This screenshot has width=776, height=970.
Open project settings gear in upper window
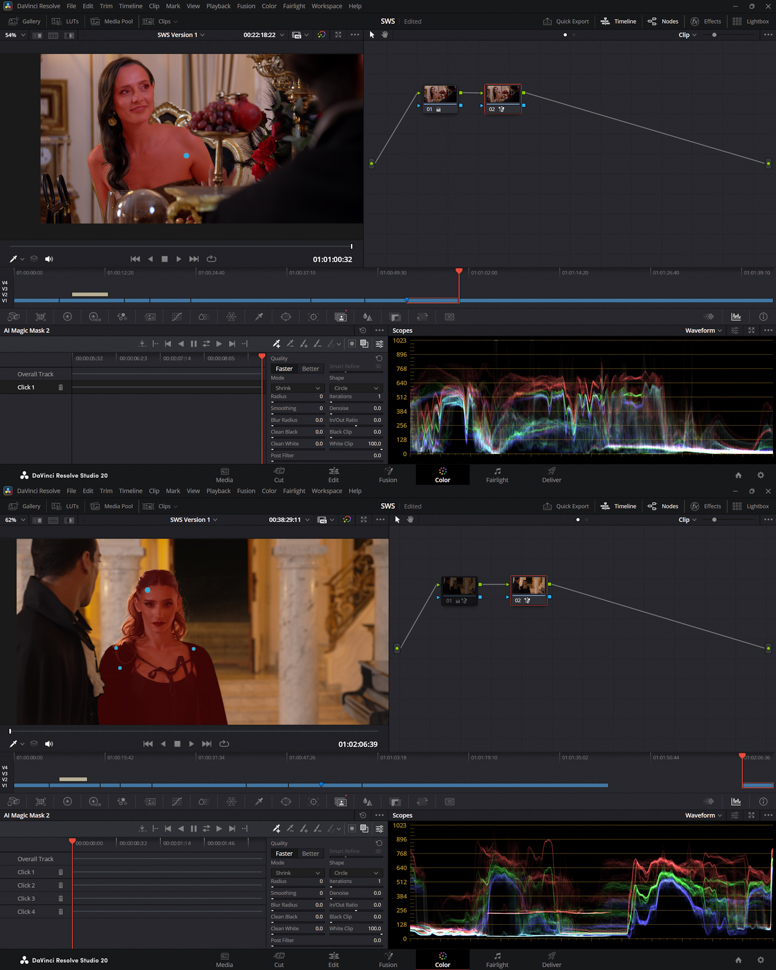(x=760, y=476)
